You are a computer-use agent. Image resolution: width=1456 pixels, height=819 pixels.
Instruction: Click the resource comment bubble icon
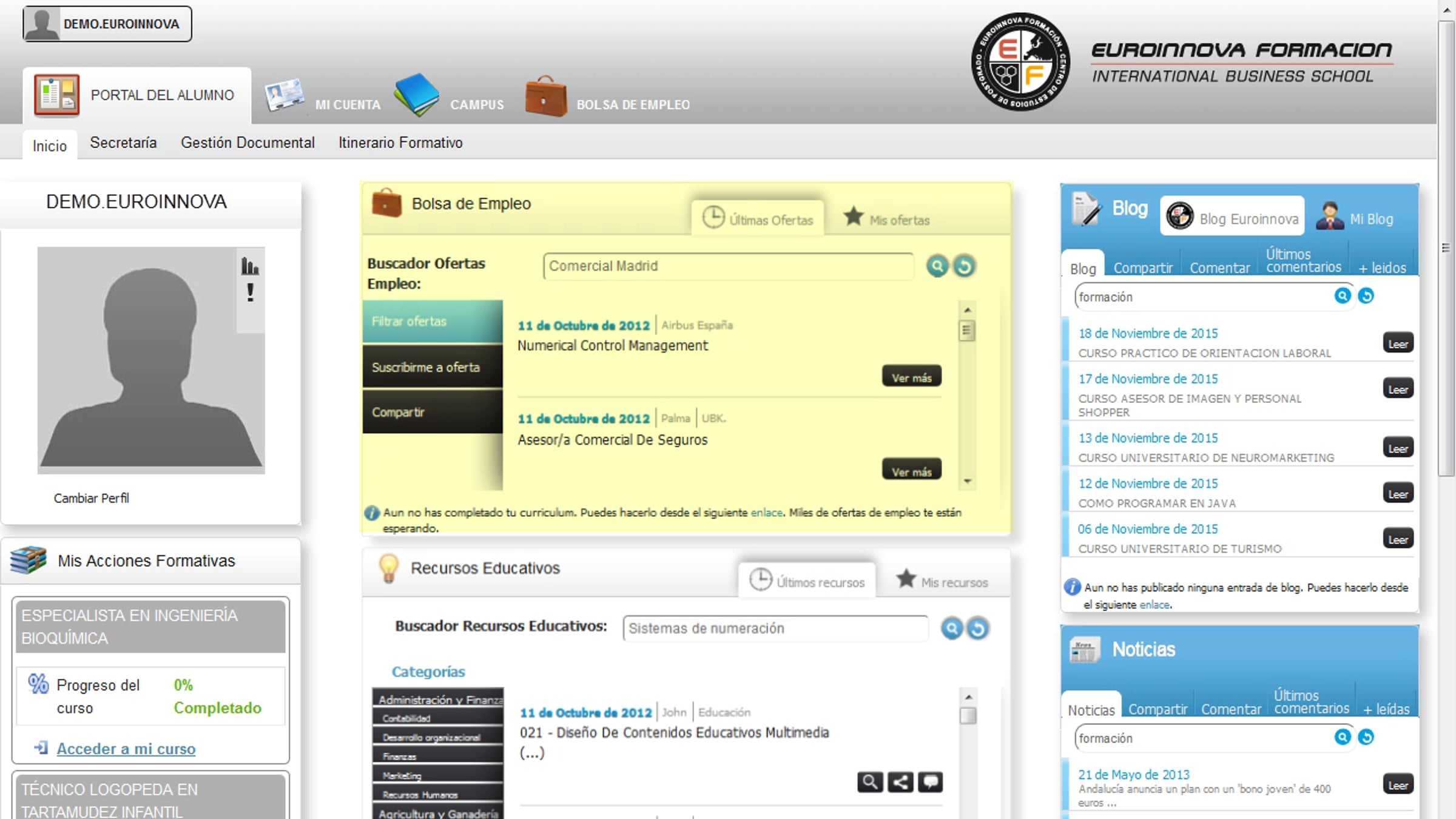930,782
